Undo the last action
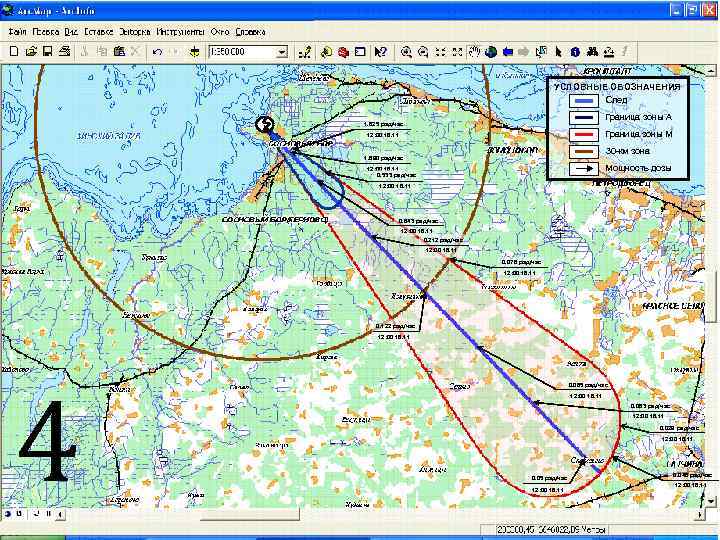The image size is (720, 540). (157, 52)
